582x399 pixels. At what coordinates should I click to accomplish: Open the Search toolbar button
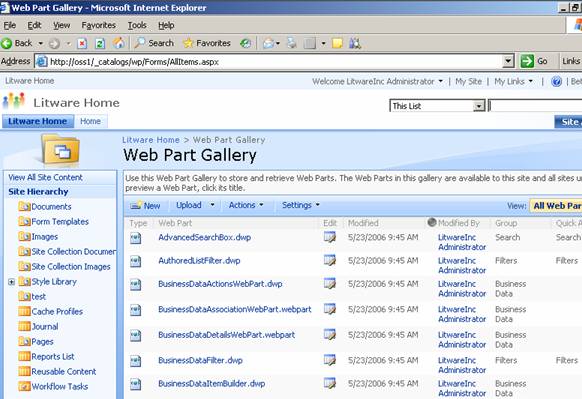point(154,43)
